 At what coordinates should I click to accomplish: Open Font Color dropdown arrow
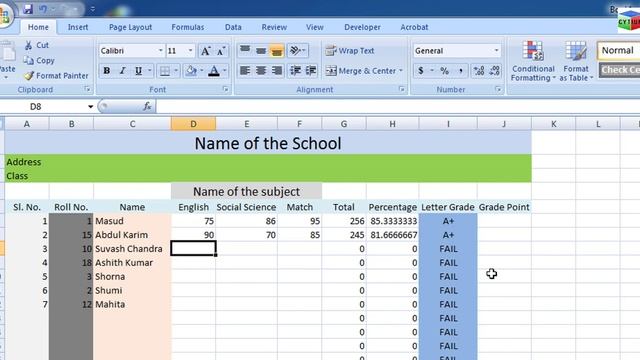click(224, 71)
